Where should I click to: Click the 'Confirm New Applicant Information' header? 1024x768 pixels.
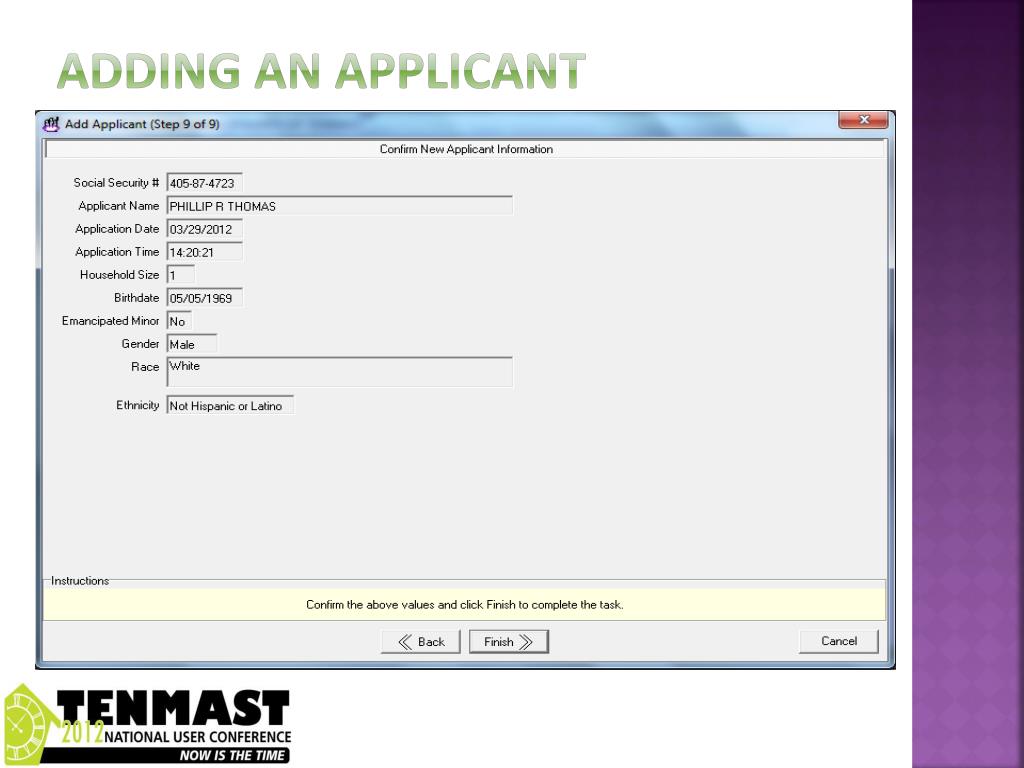[466, 149]
